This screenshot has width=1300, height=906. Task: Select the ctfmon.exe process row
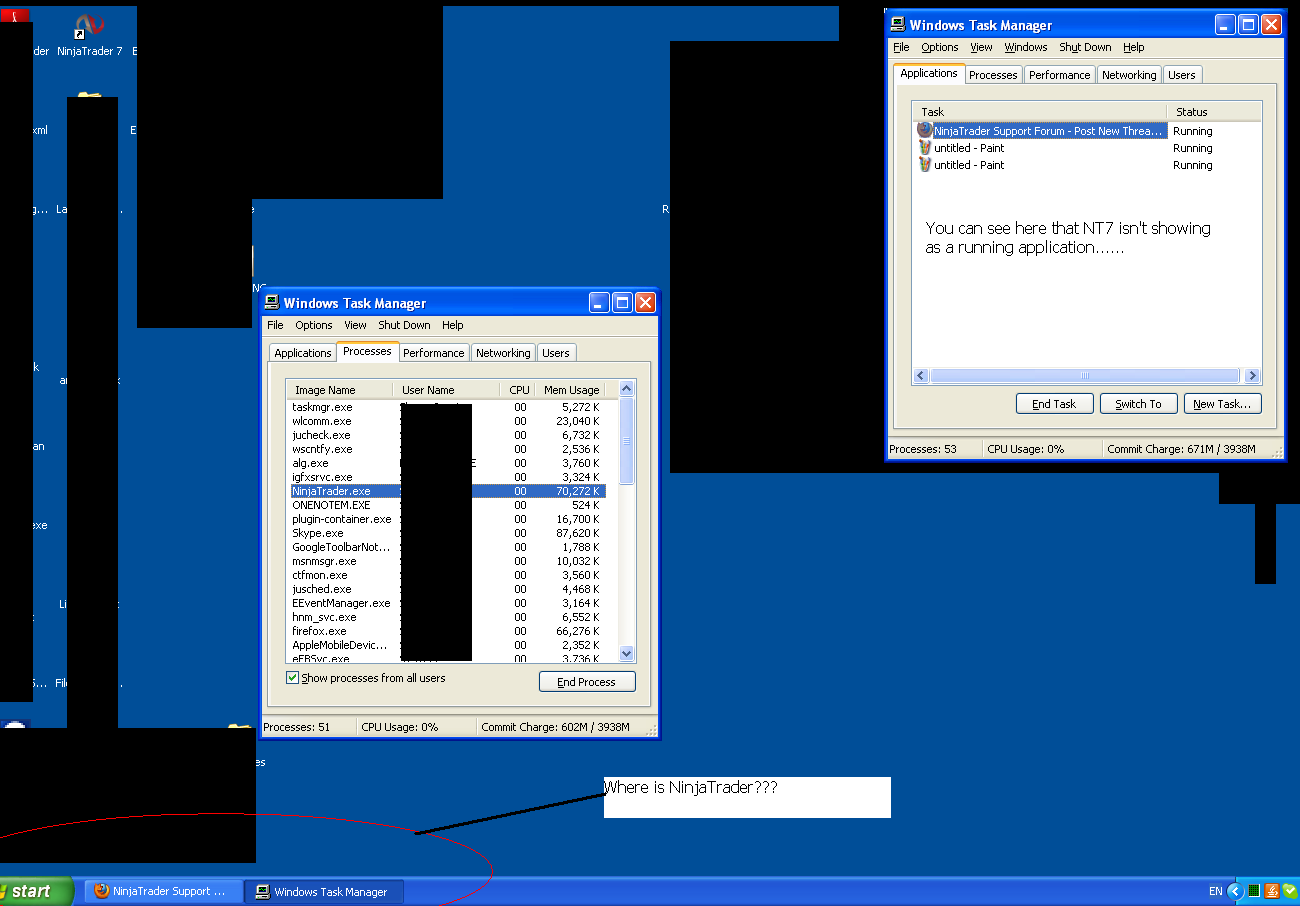(x=447, y=575)
